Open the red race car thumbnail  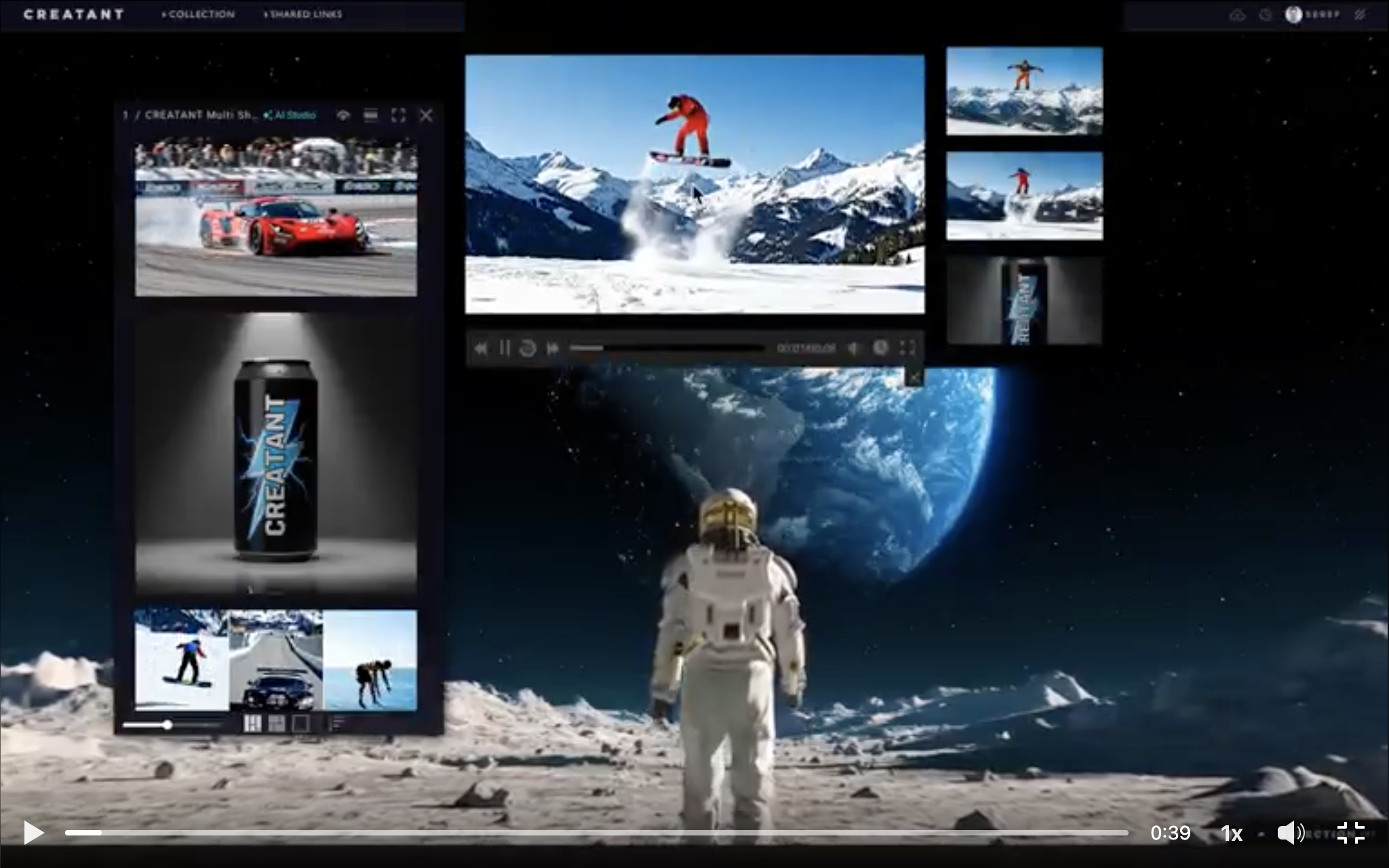275,217
